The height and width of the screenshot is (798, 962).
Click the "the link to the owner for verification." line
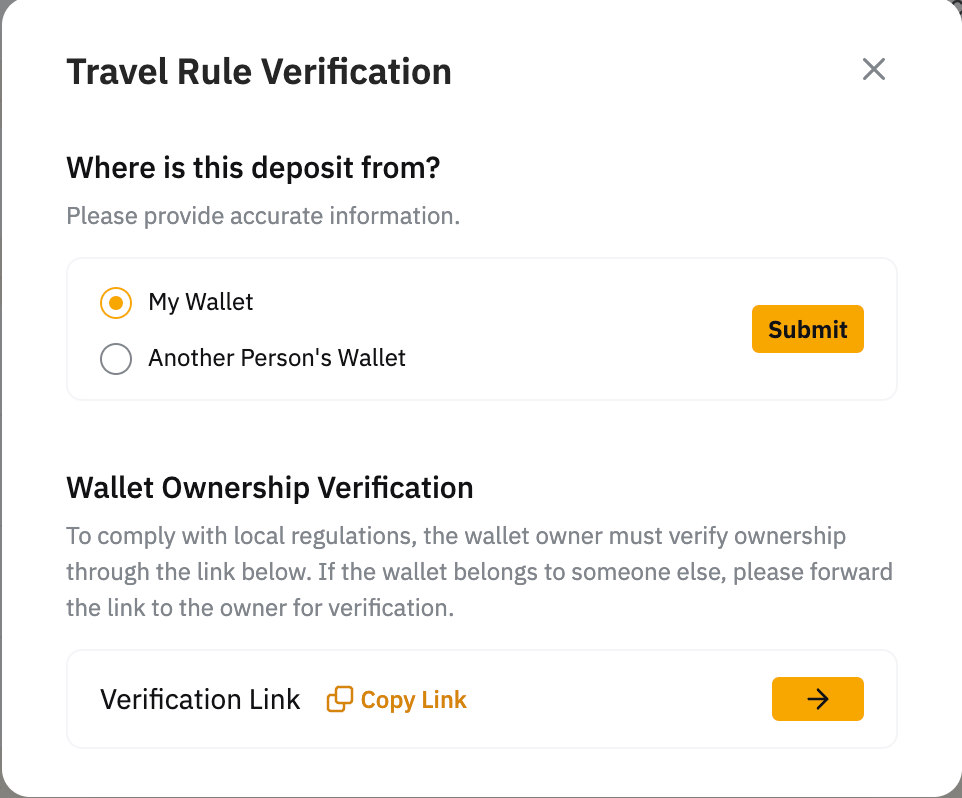coord(260,608)
